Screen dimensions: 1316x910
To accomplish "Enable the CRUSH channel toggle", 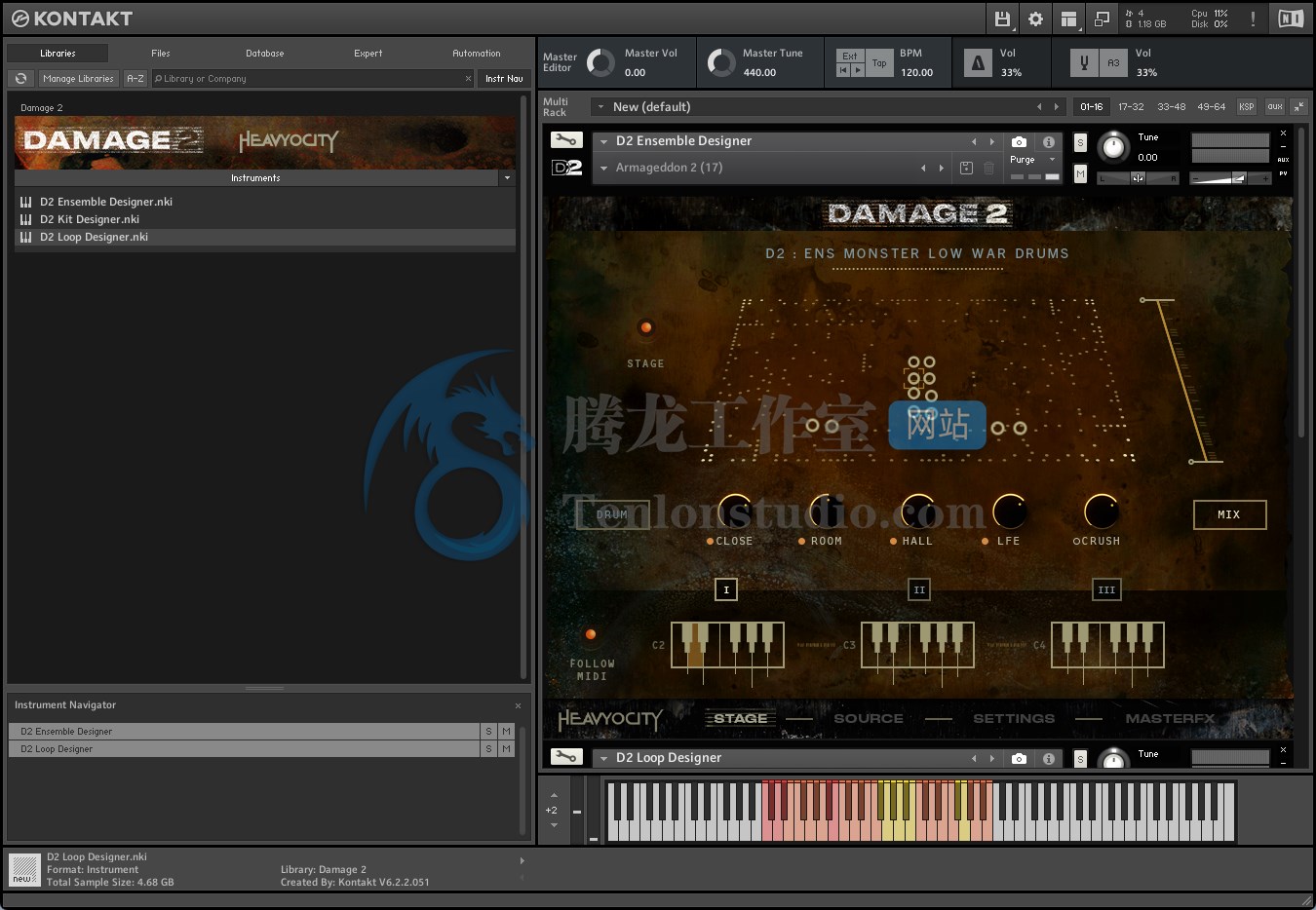I will [x=1077, y=541].
